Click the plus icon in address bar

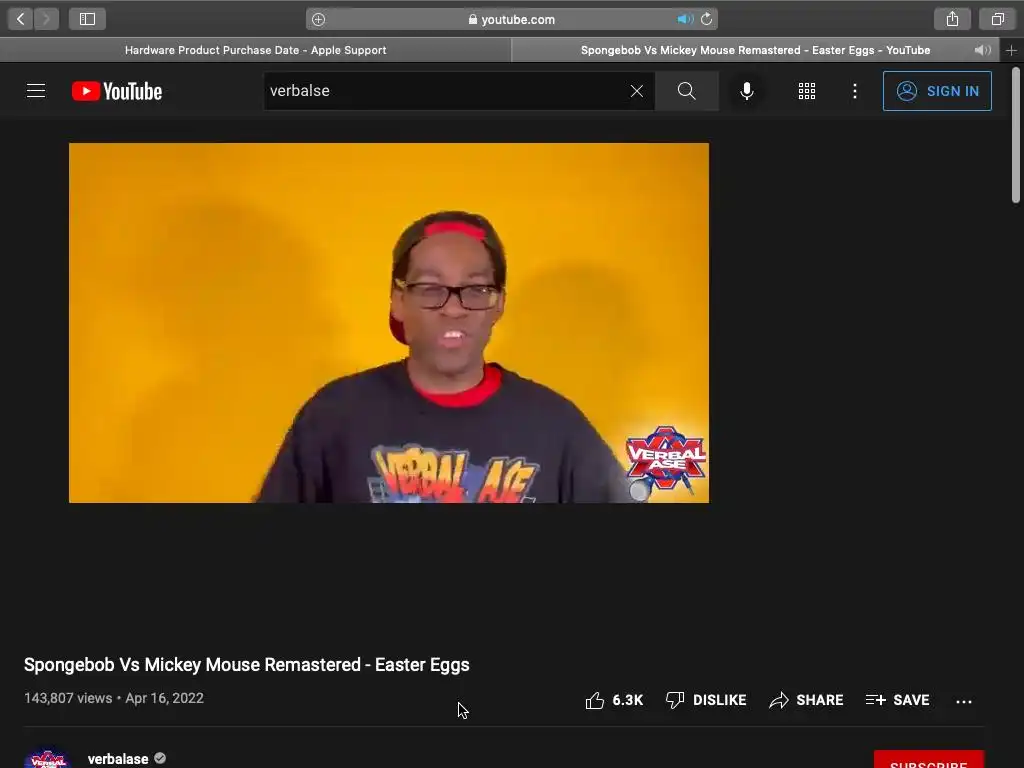pyautogui.click(x=318, y=20)
